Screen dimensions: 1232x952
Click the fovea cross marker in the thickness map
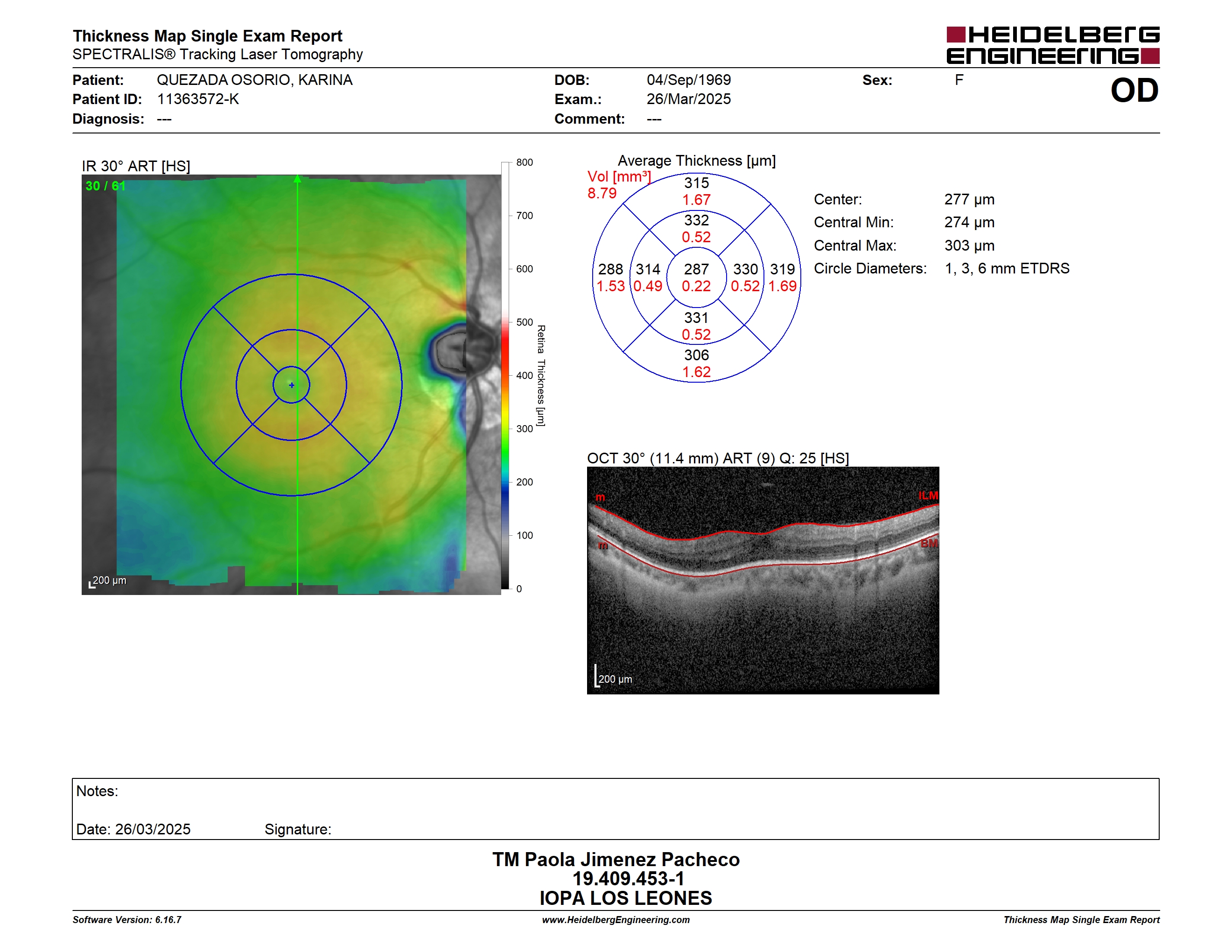pyautogui.click(x=292, y=385)
